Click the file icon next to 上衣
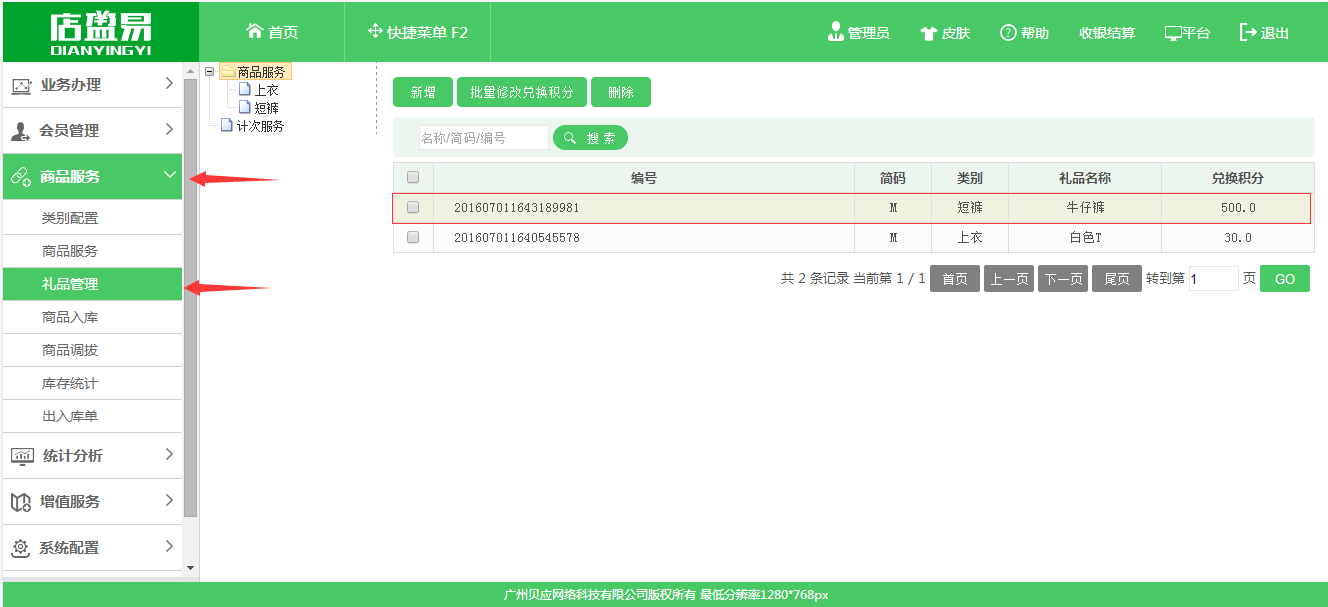 point(245,90)
